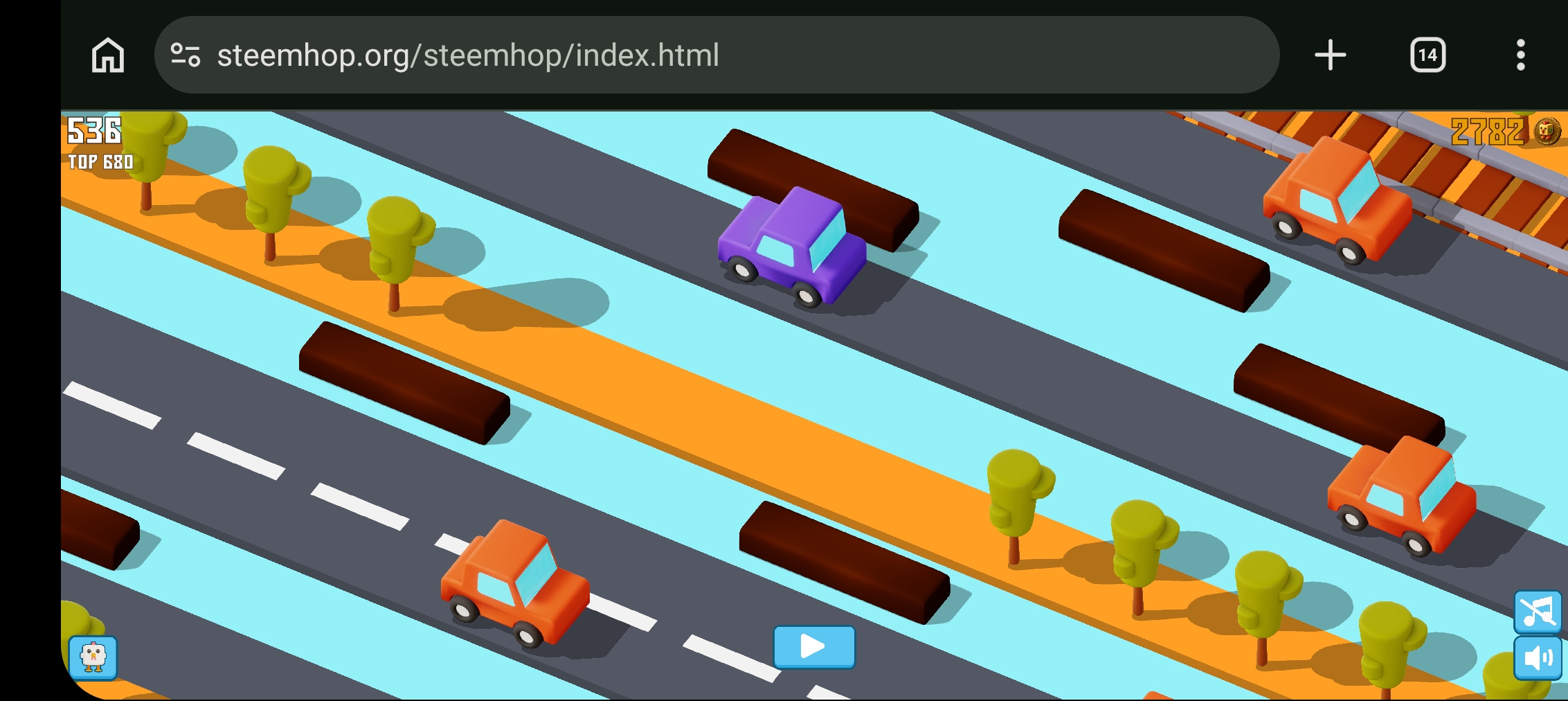The height and width of the screenshot is (701, 1568).
Task: Open tab switcher showing 14 tabs
Action: tap(1427, 55)
